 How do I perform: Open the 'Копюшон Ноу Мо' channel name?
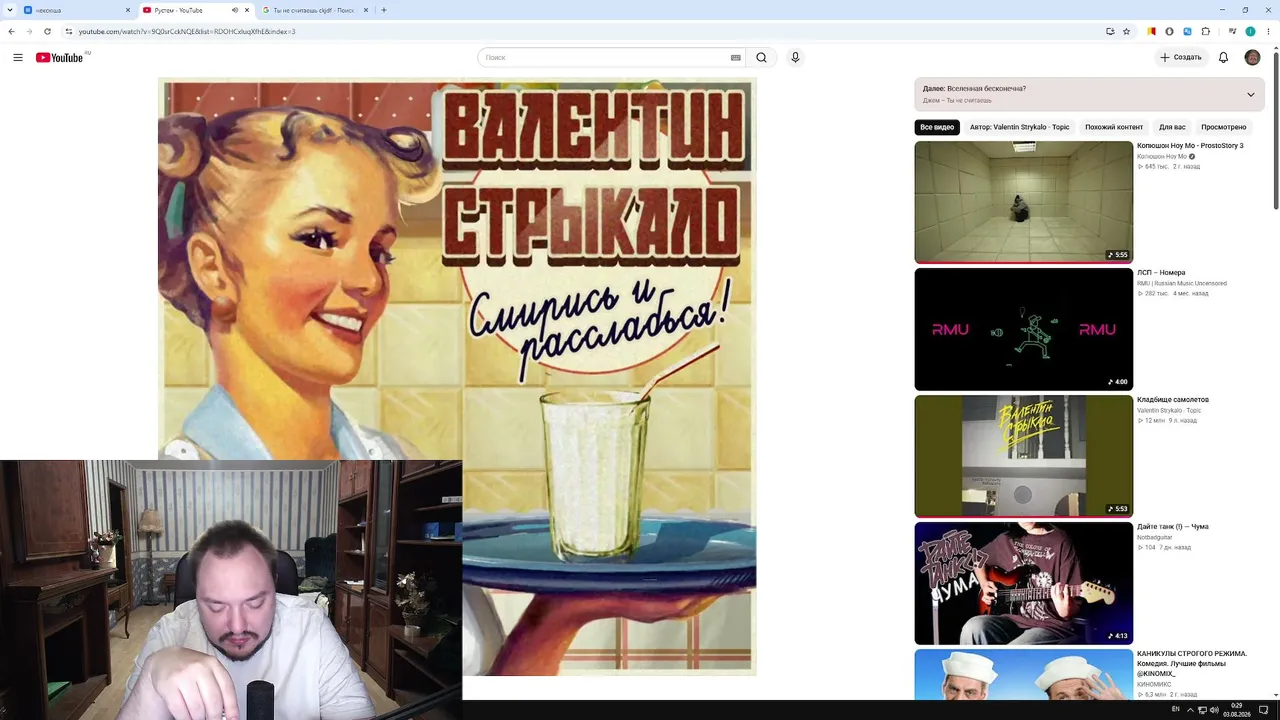1162,157
